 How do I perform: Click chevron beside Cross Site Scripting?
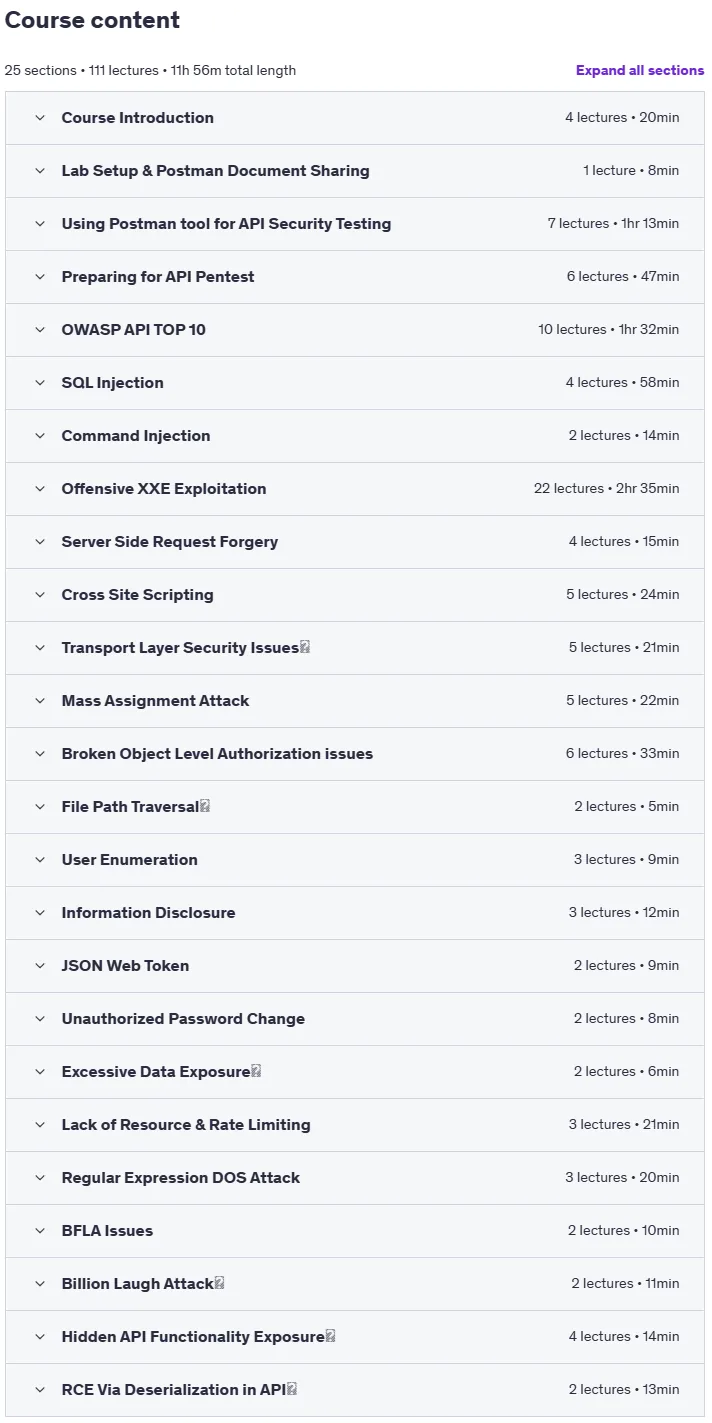pyautogui.click(x=40, y=595)
